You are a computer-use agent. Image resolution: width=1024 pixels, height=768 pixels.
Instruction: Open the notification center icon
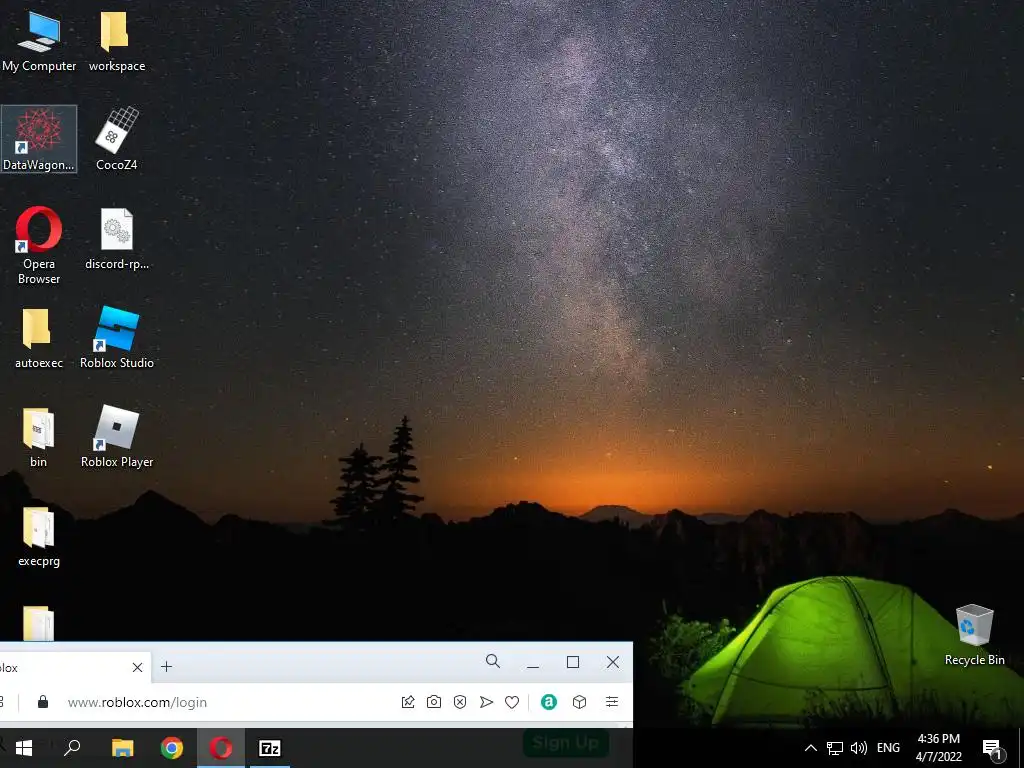click(x=993, y=749)
